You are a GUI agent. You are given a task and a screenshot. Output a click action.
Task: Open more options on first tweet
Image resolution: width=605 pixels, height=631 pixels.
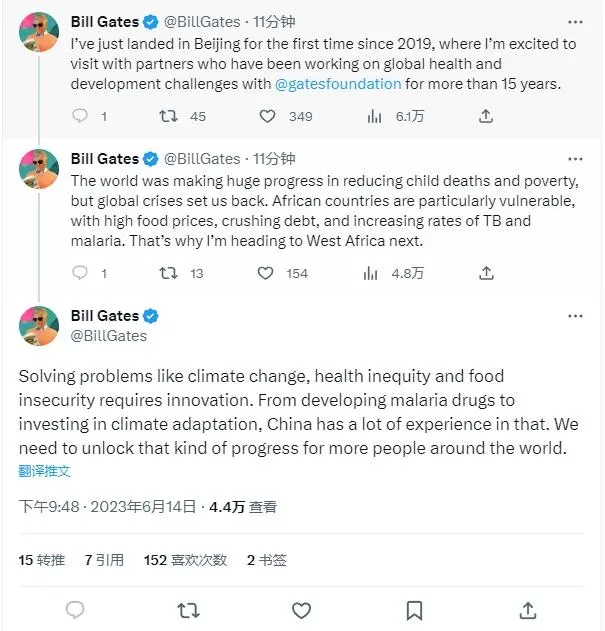[x=576, y=21]
